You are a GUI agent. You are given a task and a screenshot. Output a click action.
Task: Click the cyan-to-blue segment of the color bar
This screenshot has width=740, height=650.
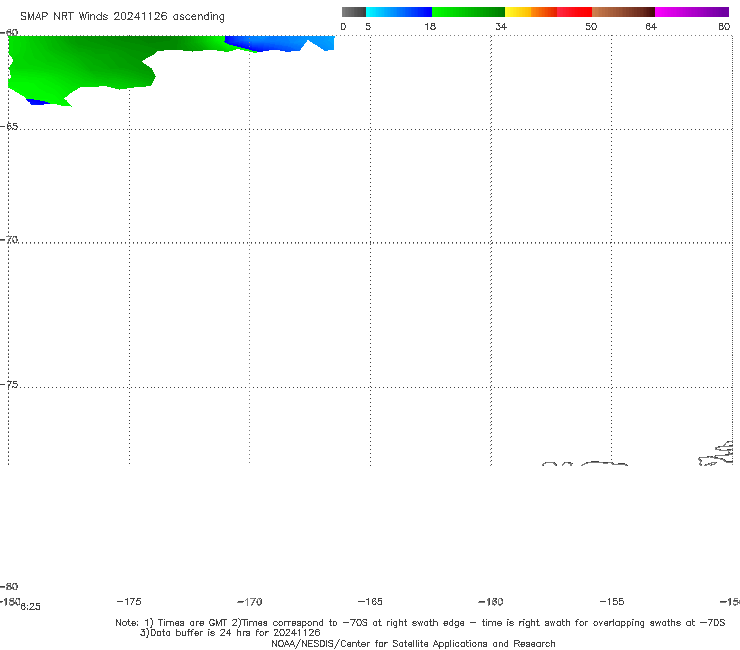pos(399,12)
